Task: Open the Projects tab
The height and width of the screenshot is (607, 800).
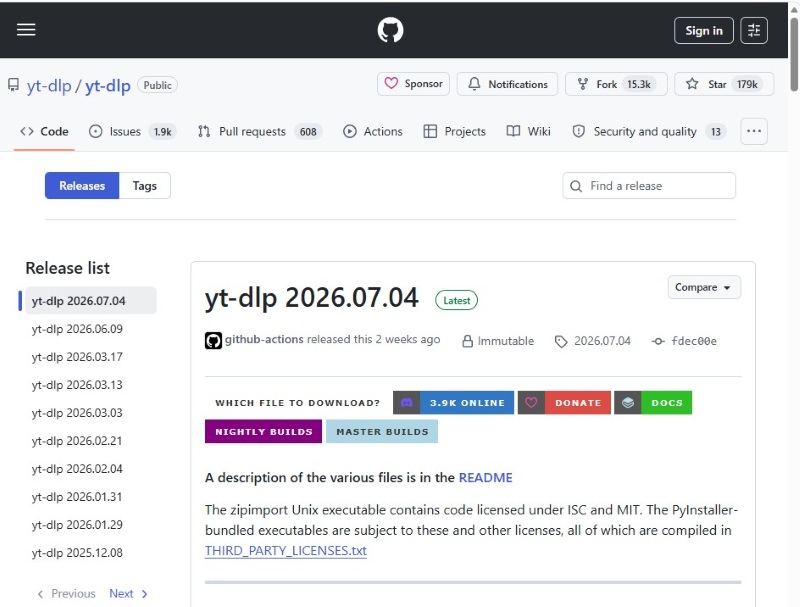Action: point(455,132)
